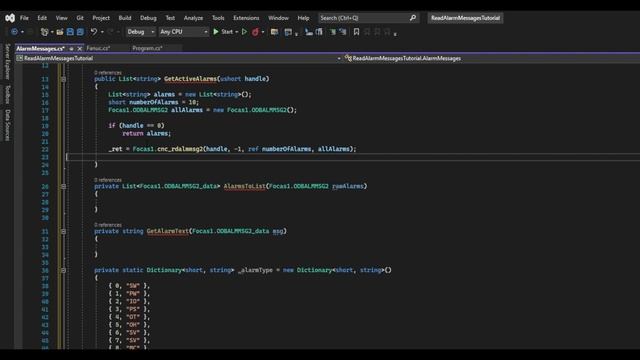Collapse the _alarmType dictionary outline

(x=63, y=270)
